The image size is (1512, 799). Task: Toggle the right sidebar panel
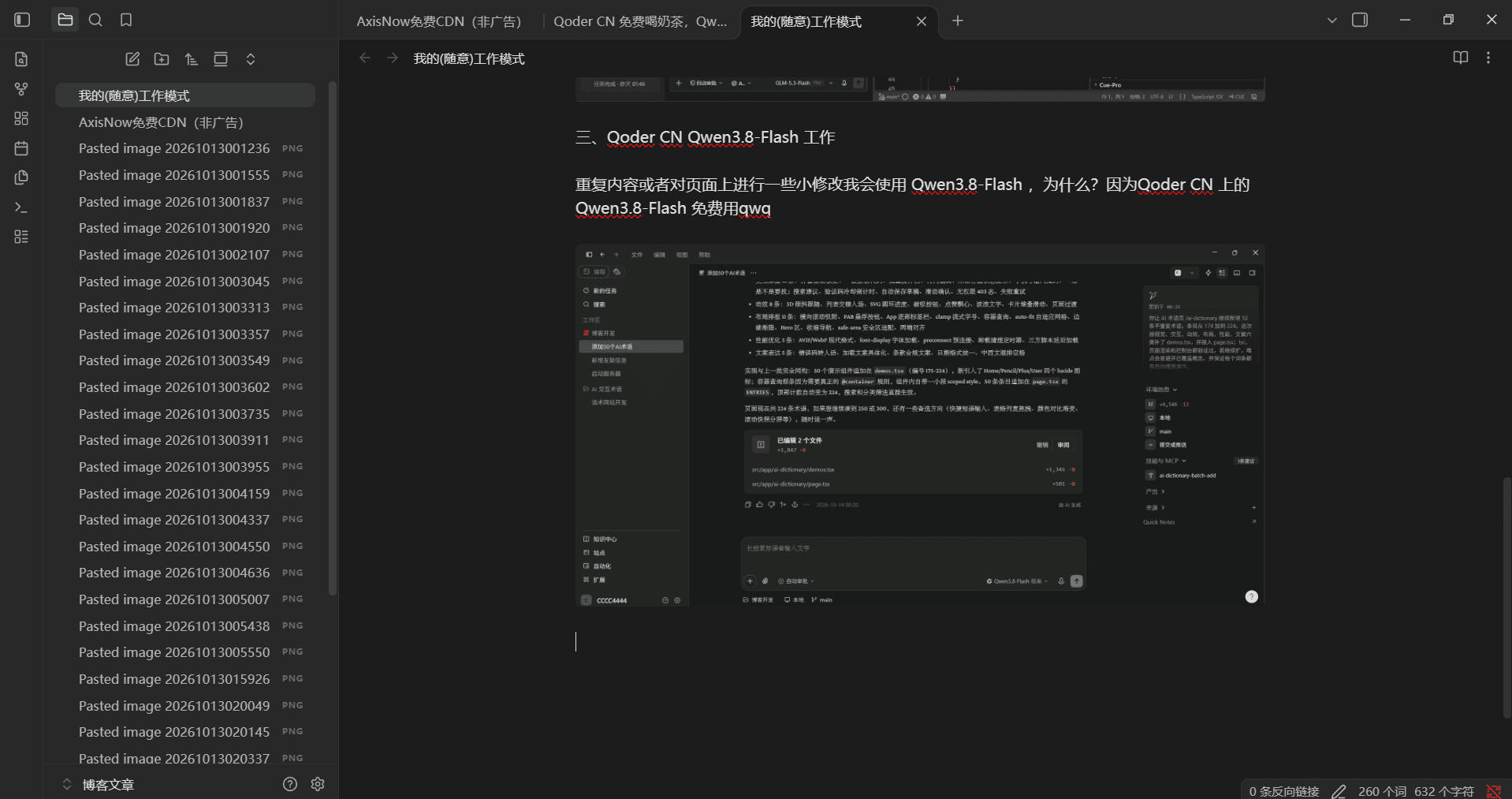tap(1360, 20)
